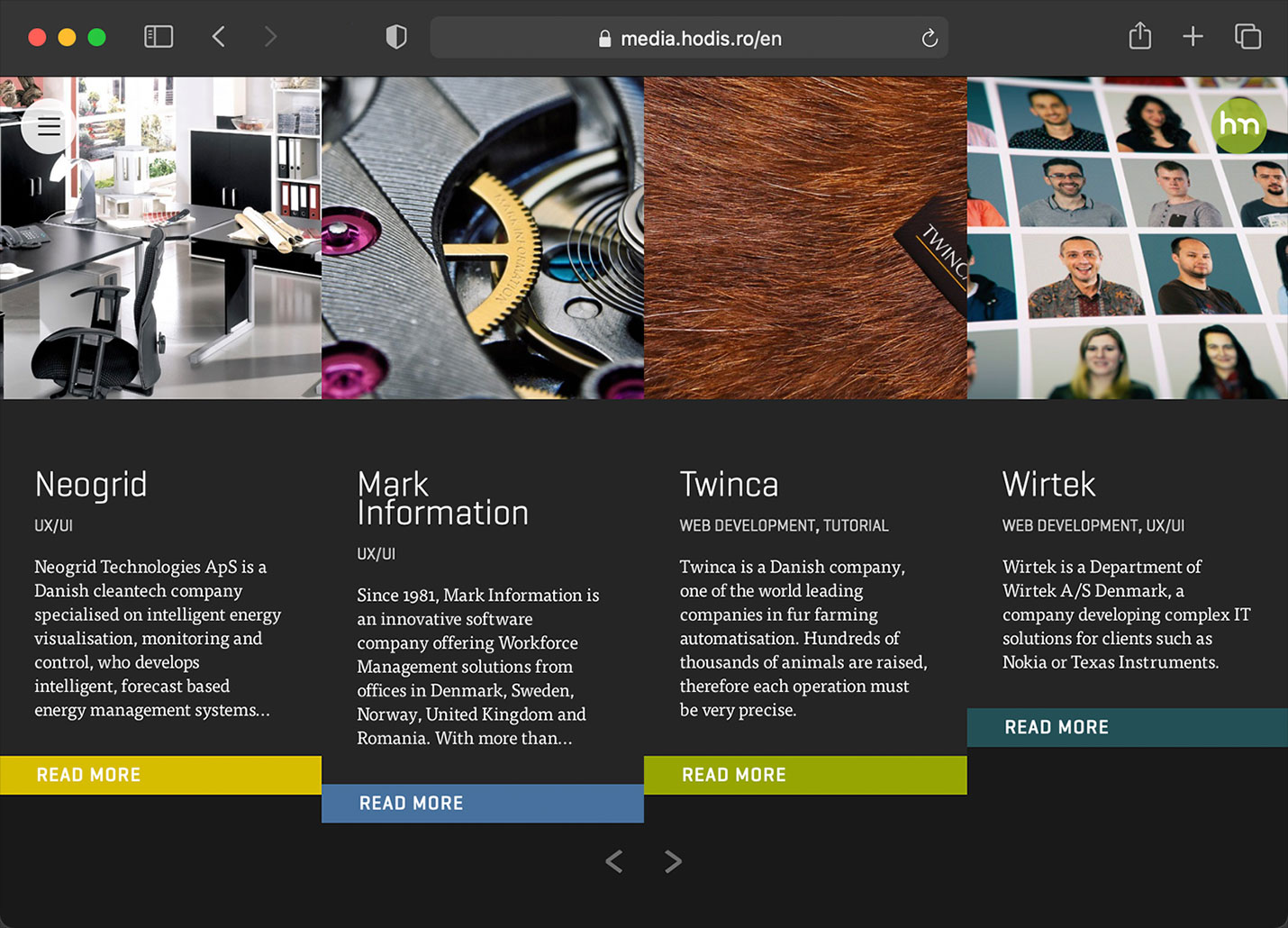Minimize the Safari window

click(67, 37)
